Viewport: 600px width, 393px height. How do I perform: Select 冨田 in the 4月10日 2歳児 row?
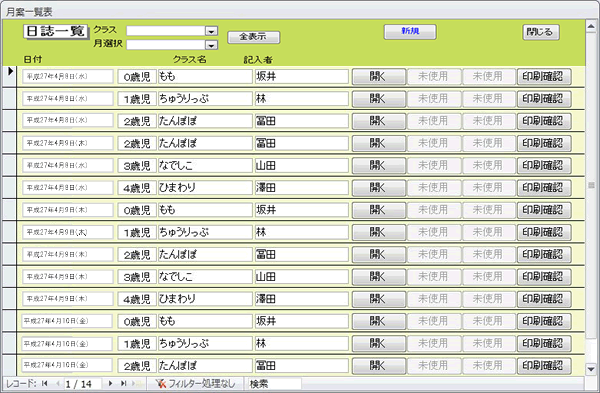coord(302,365)
